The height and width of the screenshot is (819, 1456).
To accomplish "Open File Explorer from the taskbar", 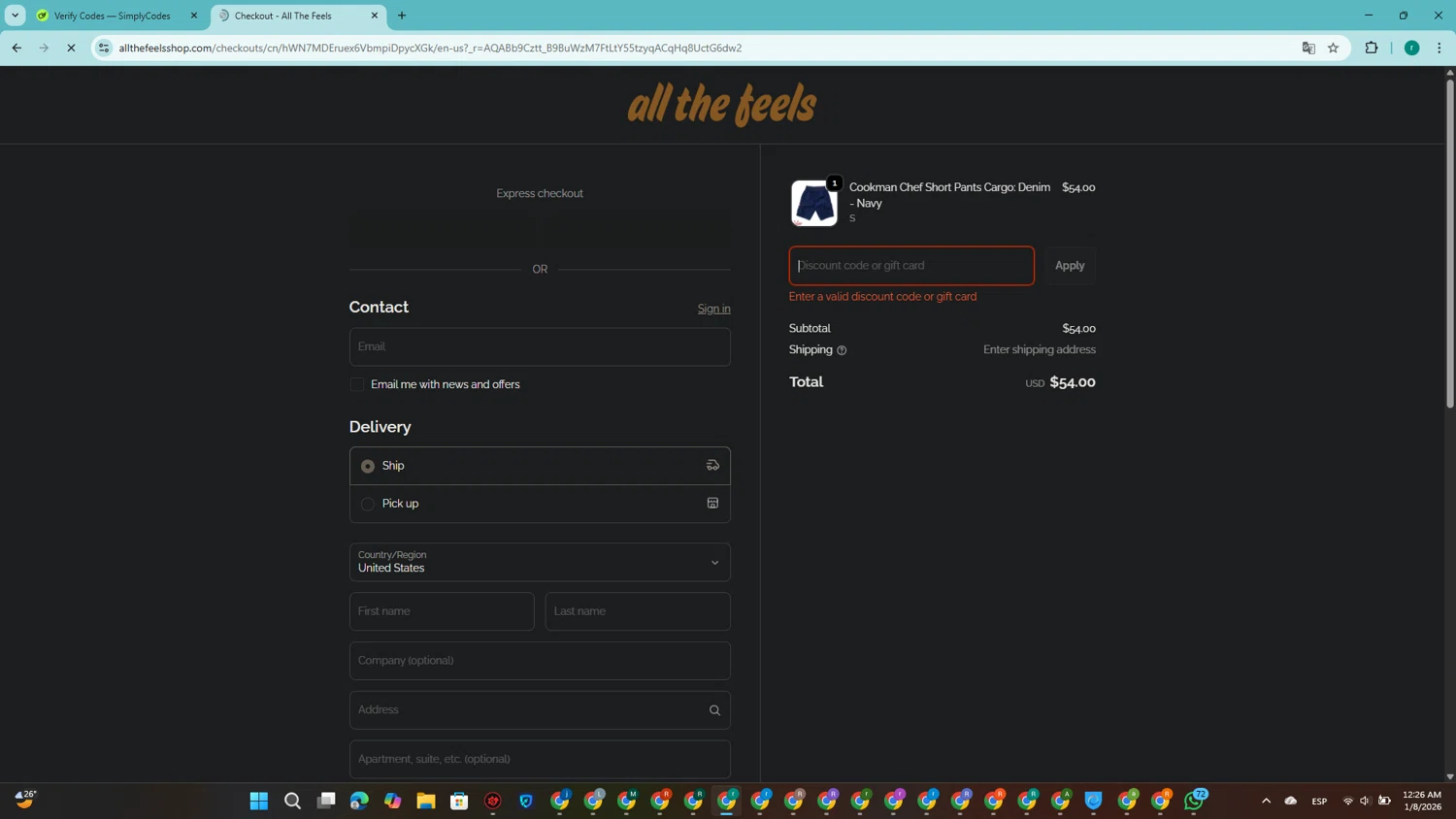I will pyautogui.click(x=426, y=801).
